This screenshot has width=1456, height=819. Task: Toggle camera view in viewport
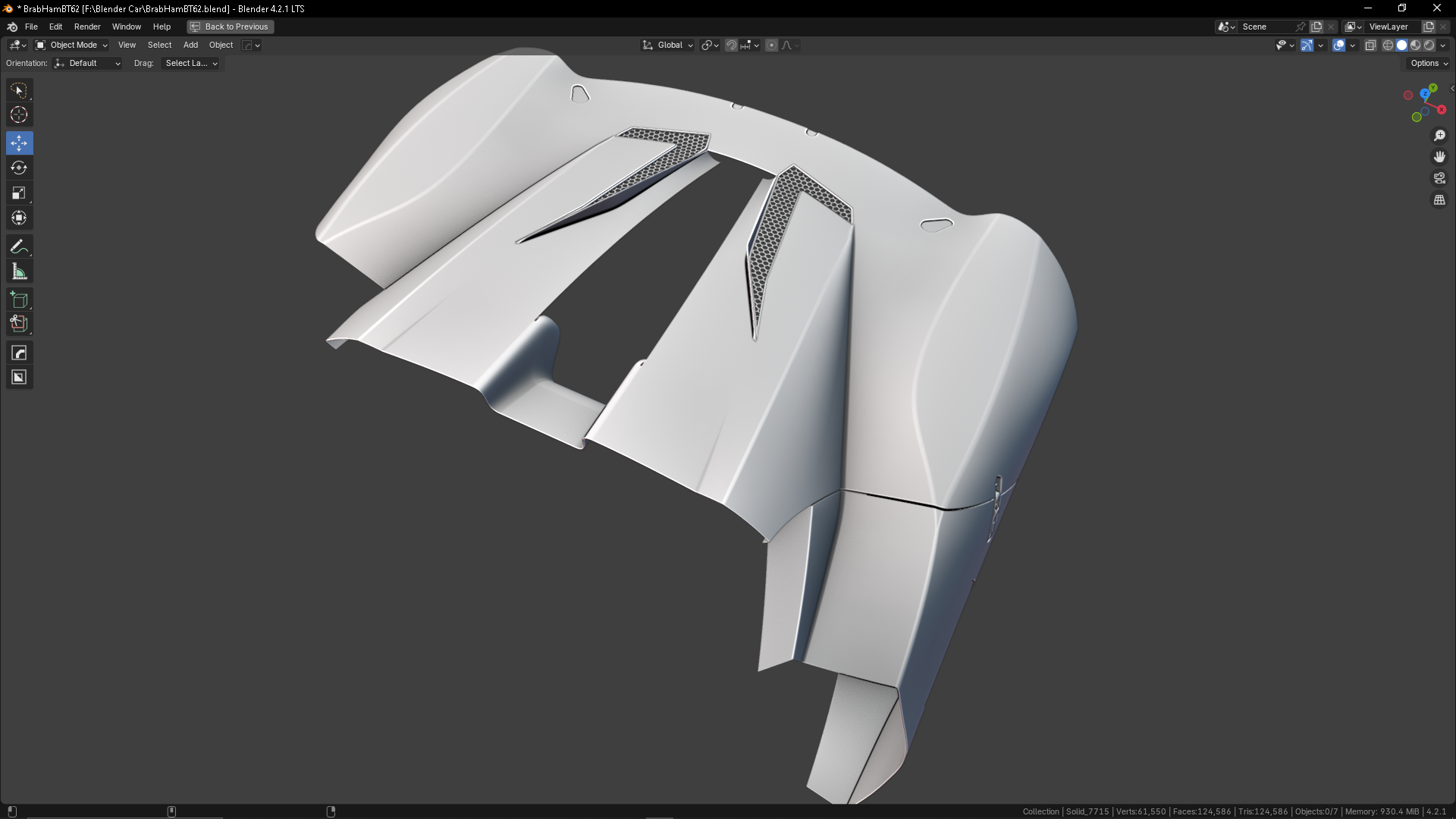tap(1439, 178)
